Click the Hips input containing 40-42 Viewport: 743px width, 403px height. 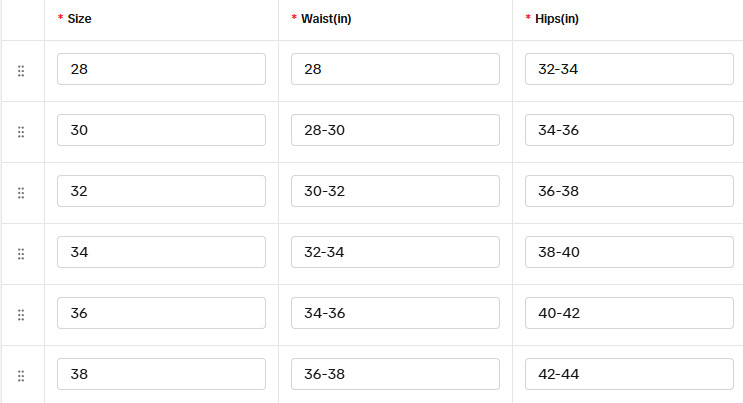coord(629,313)
